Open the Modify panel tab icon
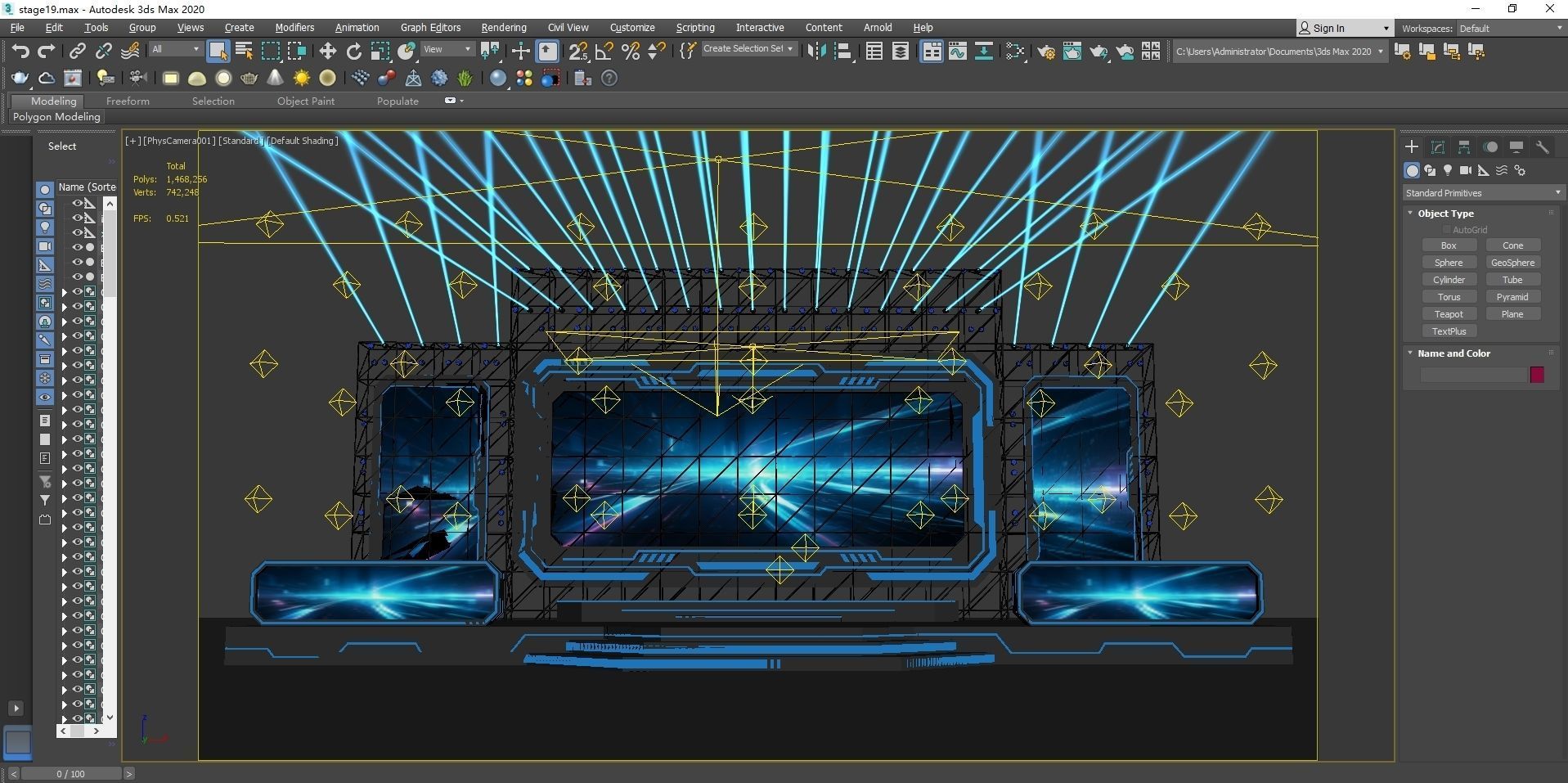 [1438, 147]
